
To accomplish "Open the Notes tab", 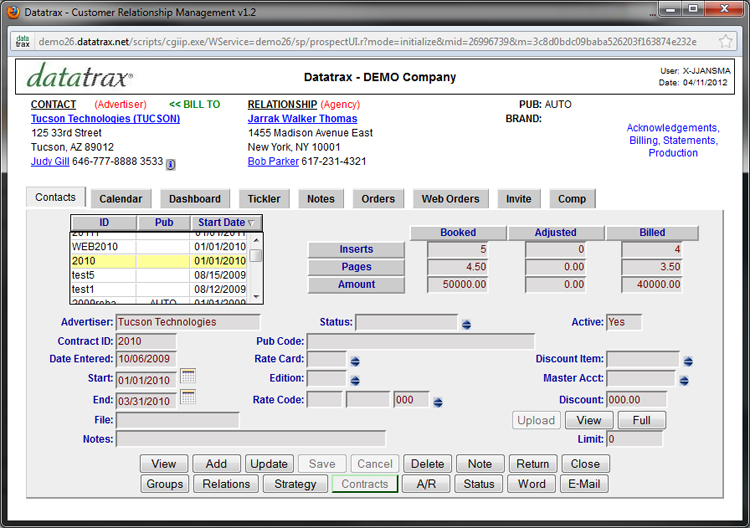I will (320, 198).
